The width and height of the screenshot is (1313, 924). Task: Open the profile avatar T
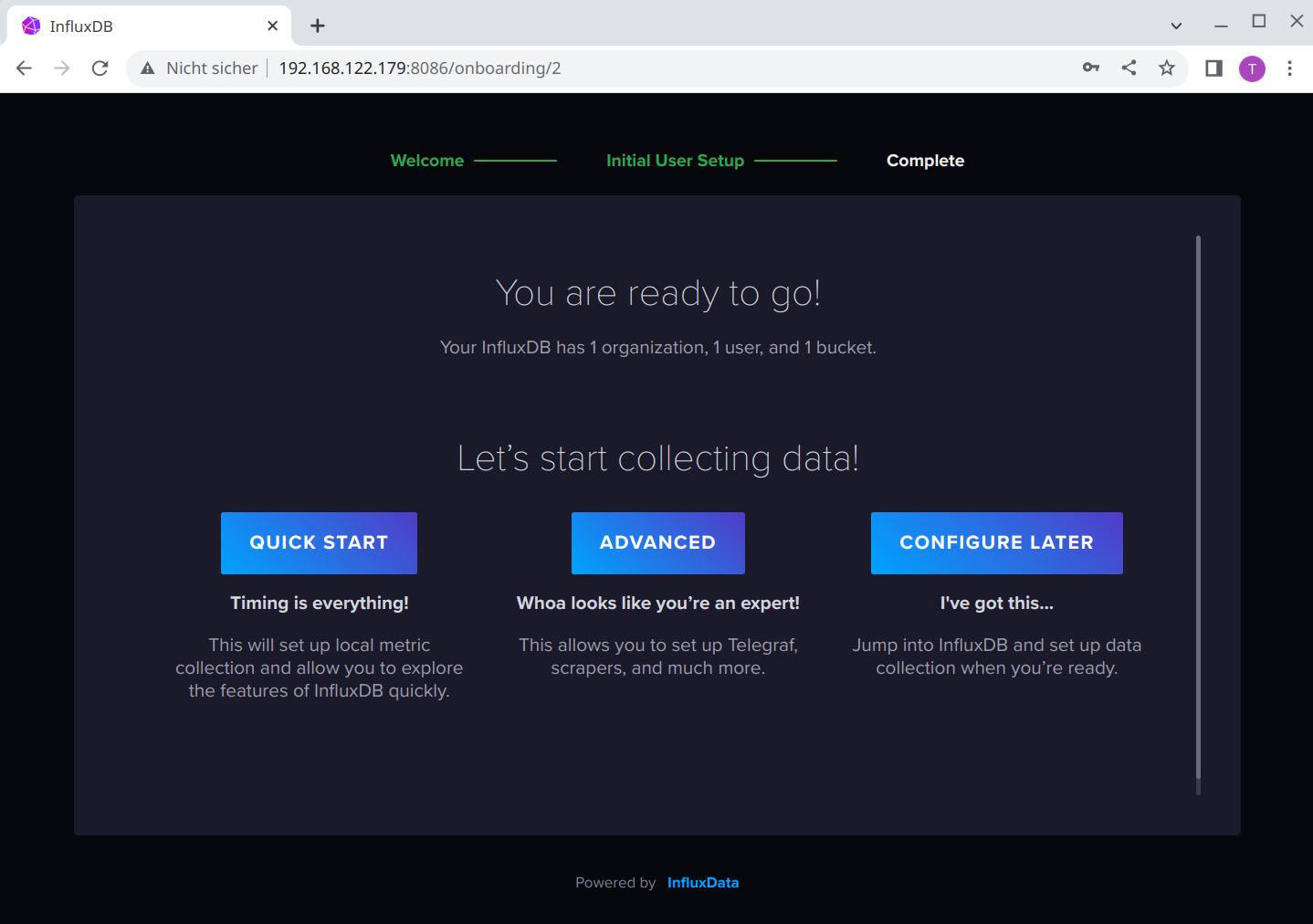[x=1252, y=68]
